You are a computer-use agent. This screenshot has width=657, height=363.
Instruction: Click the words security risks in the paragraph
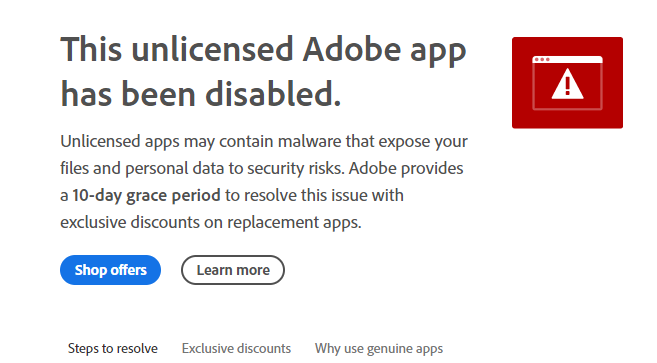click(295, 169)
